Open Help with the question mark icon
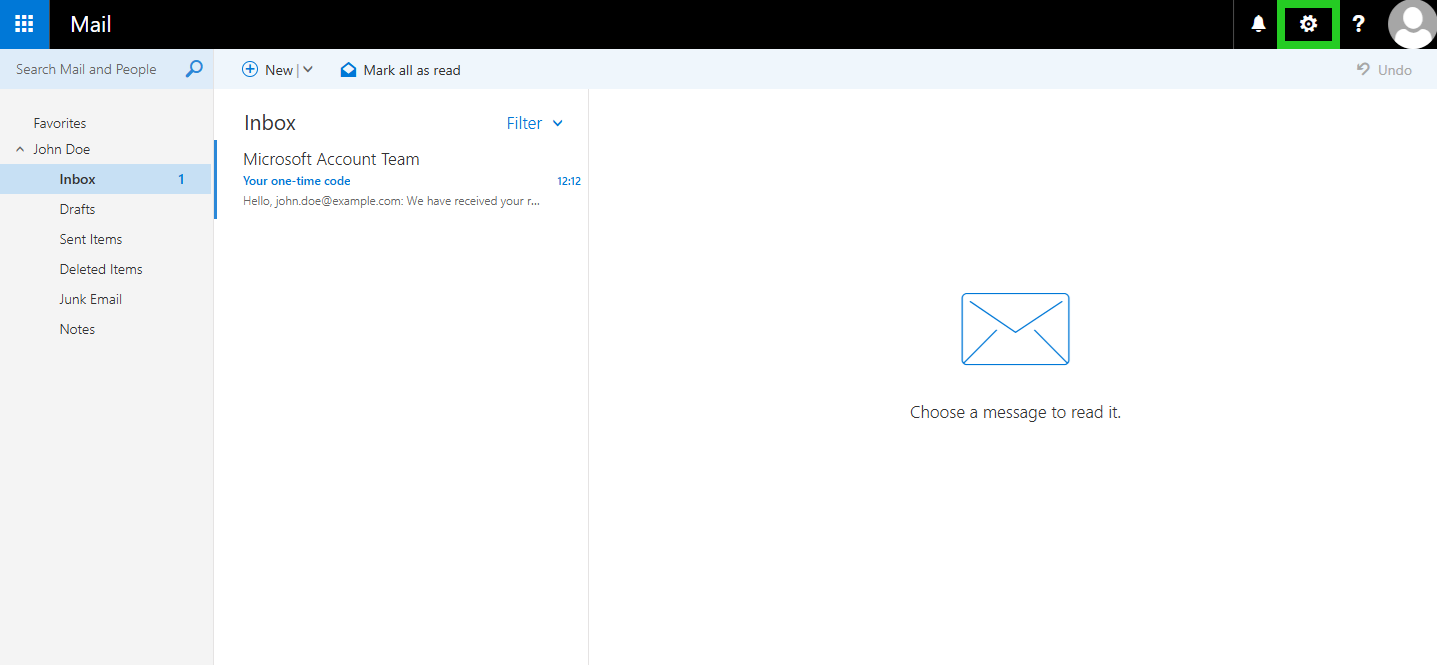This screenshot has width=1437, height=665. coord(1358,24)
